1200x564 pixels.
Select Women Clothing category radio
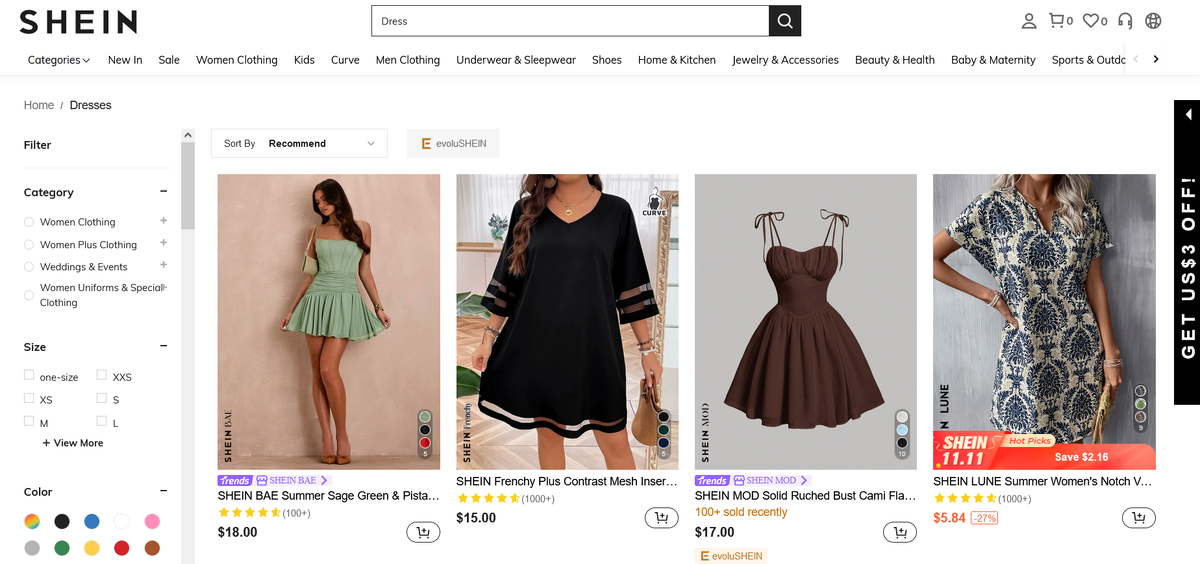click(x=29, y=222)
